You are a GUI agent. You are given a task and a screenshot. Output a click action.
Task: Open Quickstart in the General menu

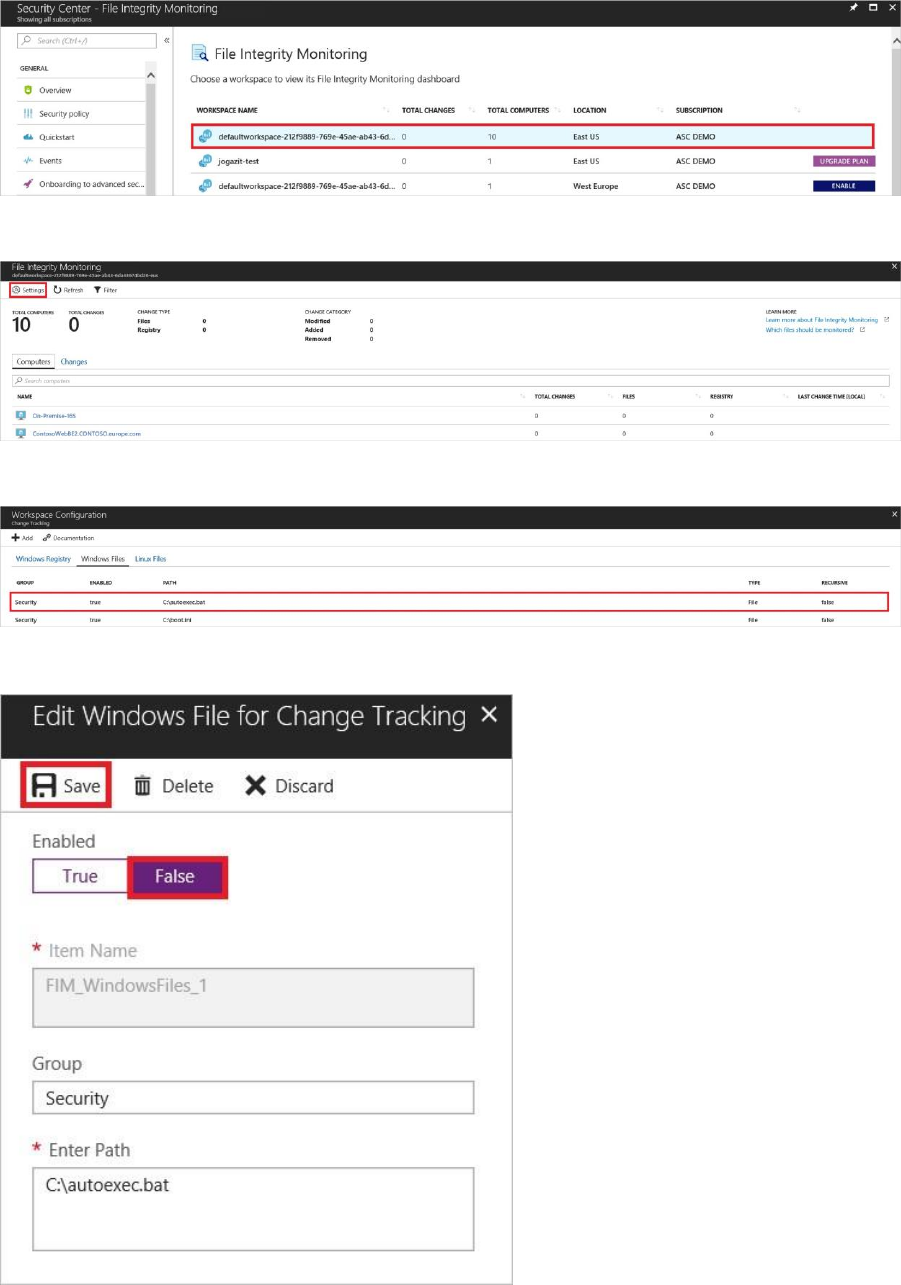tap(57, 137)
